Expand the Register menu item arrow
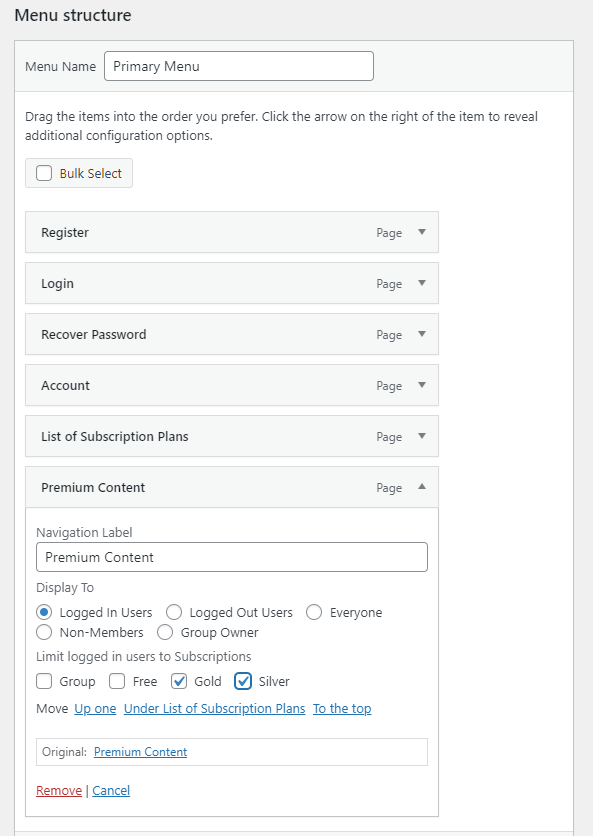The height and width of the screenshot is (836, 593). [x=422, y=232]
